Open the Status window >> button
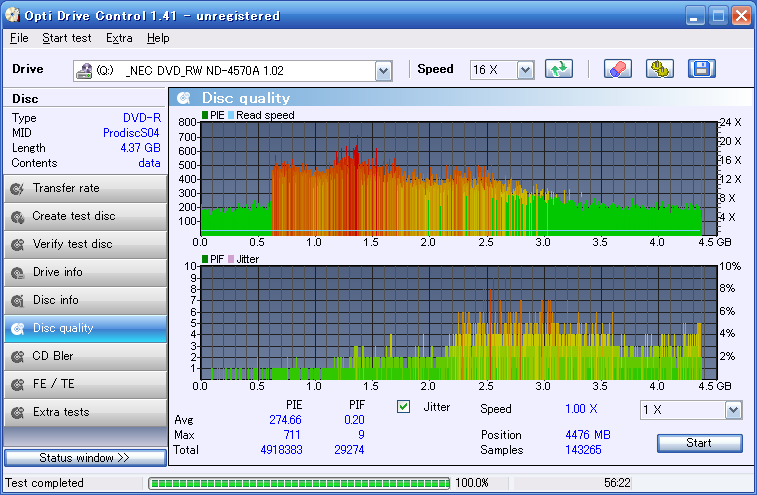The image size is (757, 495). [85, 458]
